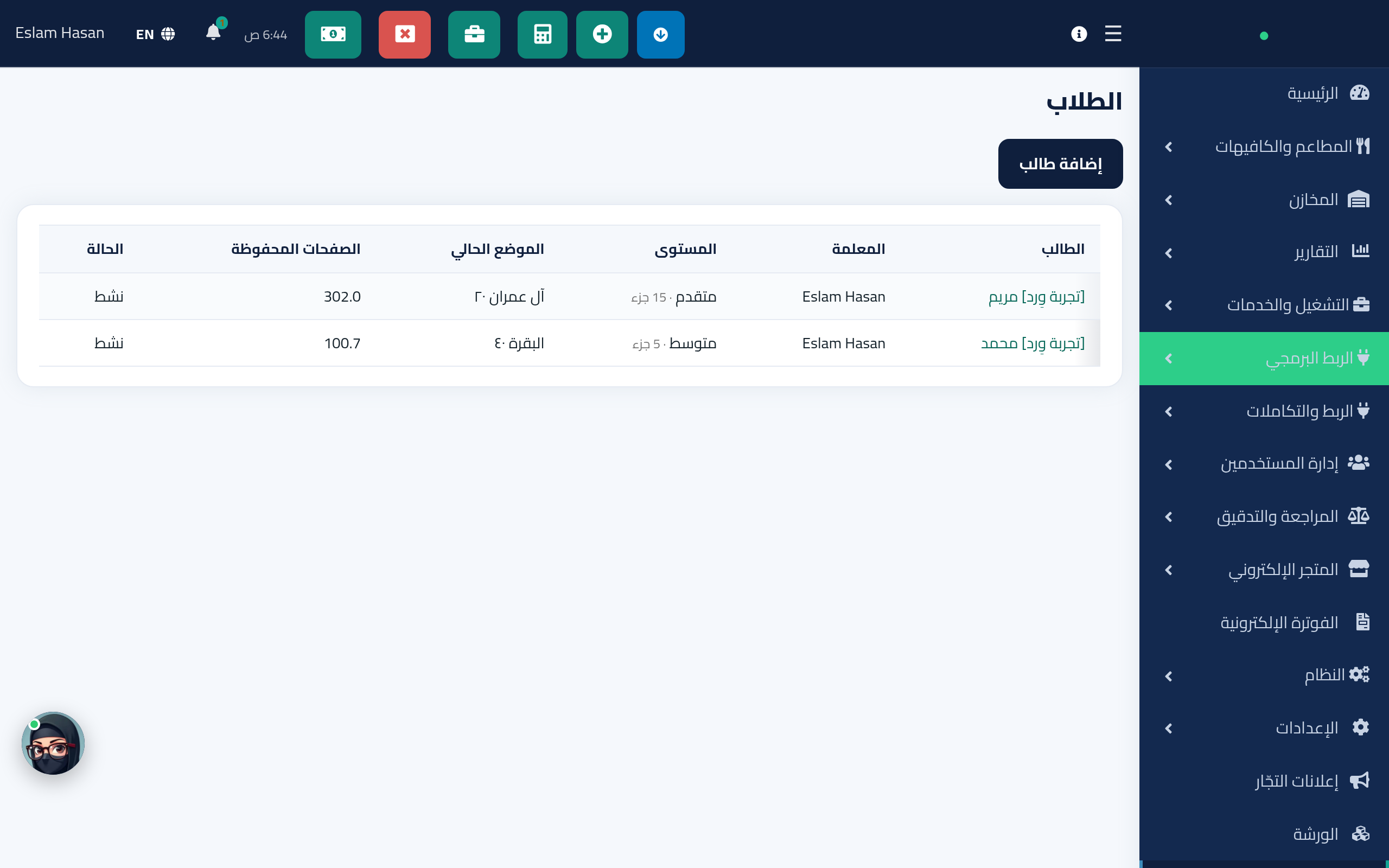Click the green status dot in header

(x=1264, y=36)
